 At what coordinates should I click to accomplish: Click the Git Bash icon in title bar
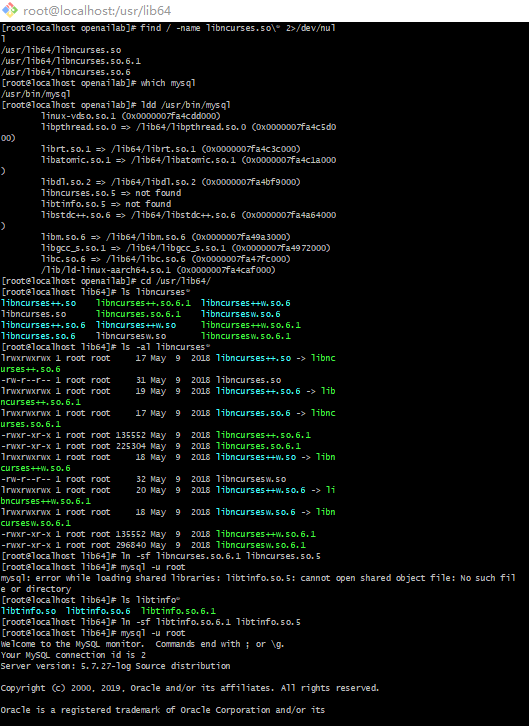tap(9, 10)
